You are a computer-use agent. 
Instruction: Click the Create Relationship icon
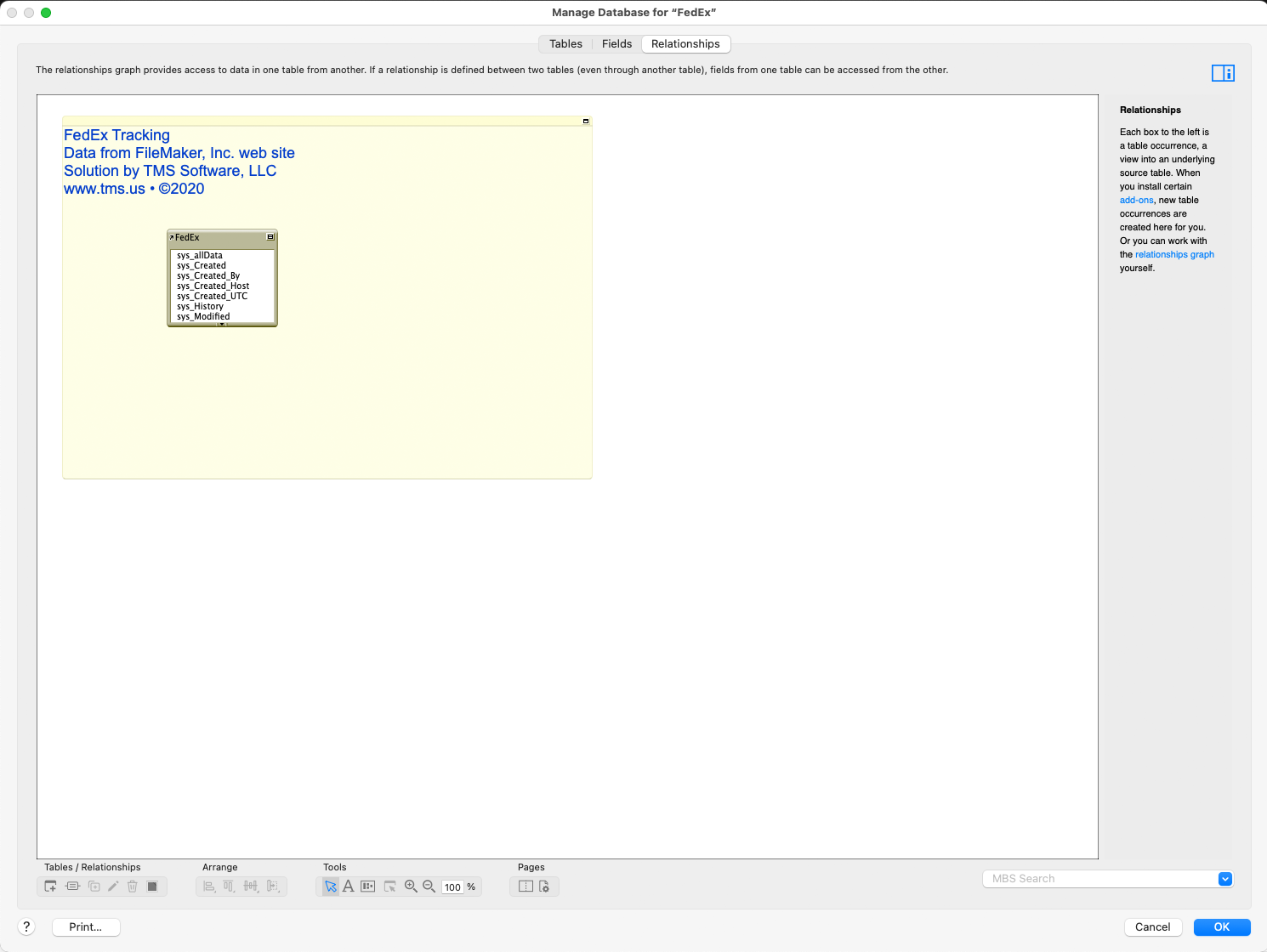pos(72,887)
